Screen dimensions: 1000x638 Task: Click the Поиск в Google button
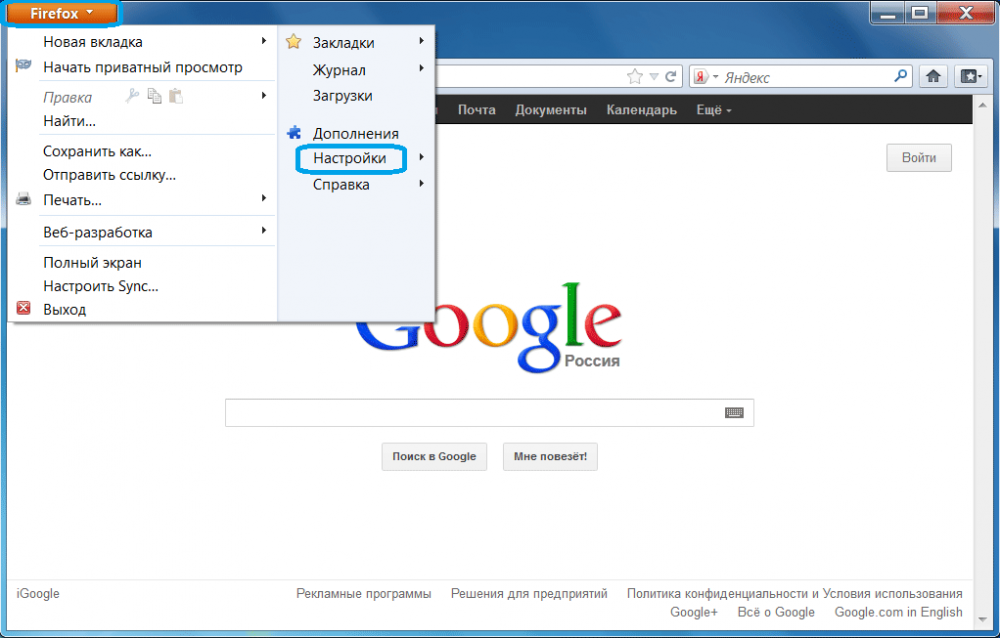433,456
